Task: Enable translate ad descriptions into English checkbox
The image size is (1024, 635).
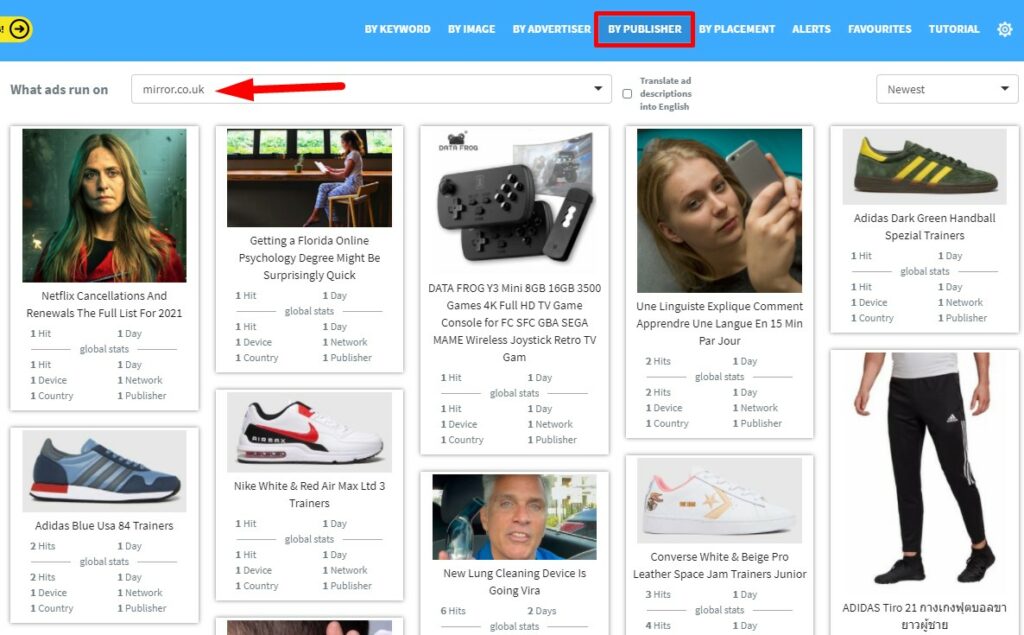Action: click(627, 93)
